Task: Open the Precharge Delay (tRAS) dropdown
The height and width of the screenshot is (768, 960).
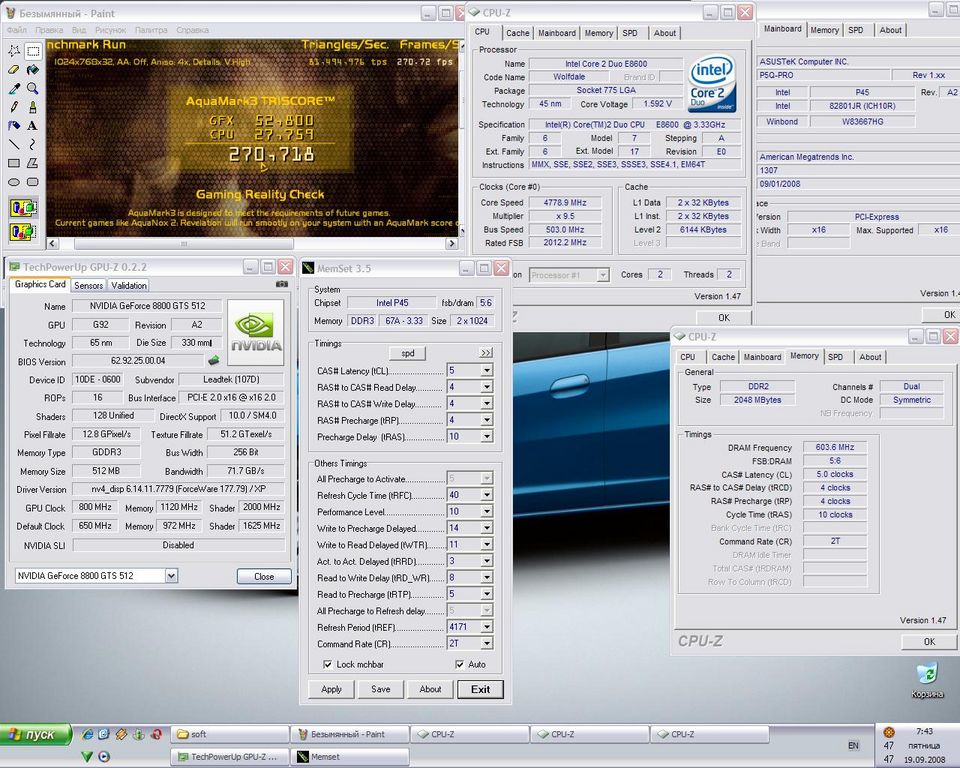Action: click(x=487, y=437)
